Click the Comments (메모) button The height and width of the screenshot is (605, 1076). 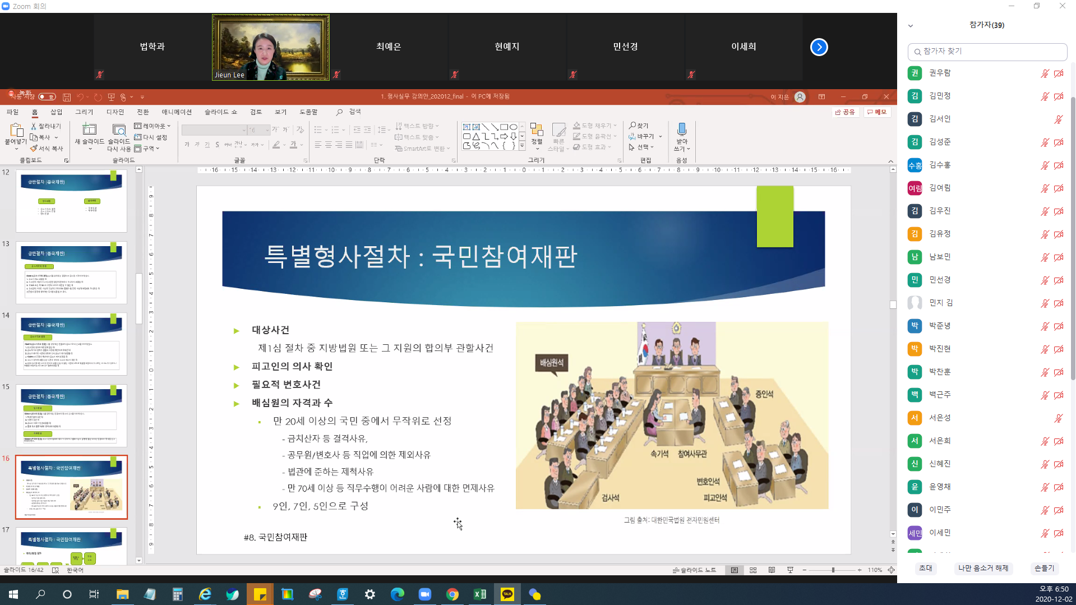(x=877, y=112)
